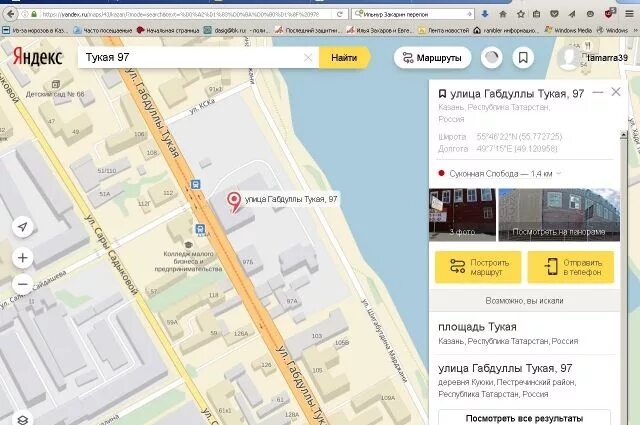
Task: Open the Windows Media bookmark
Action: [x=569, y=30]
